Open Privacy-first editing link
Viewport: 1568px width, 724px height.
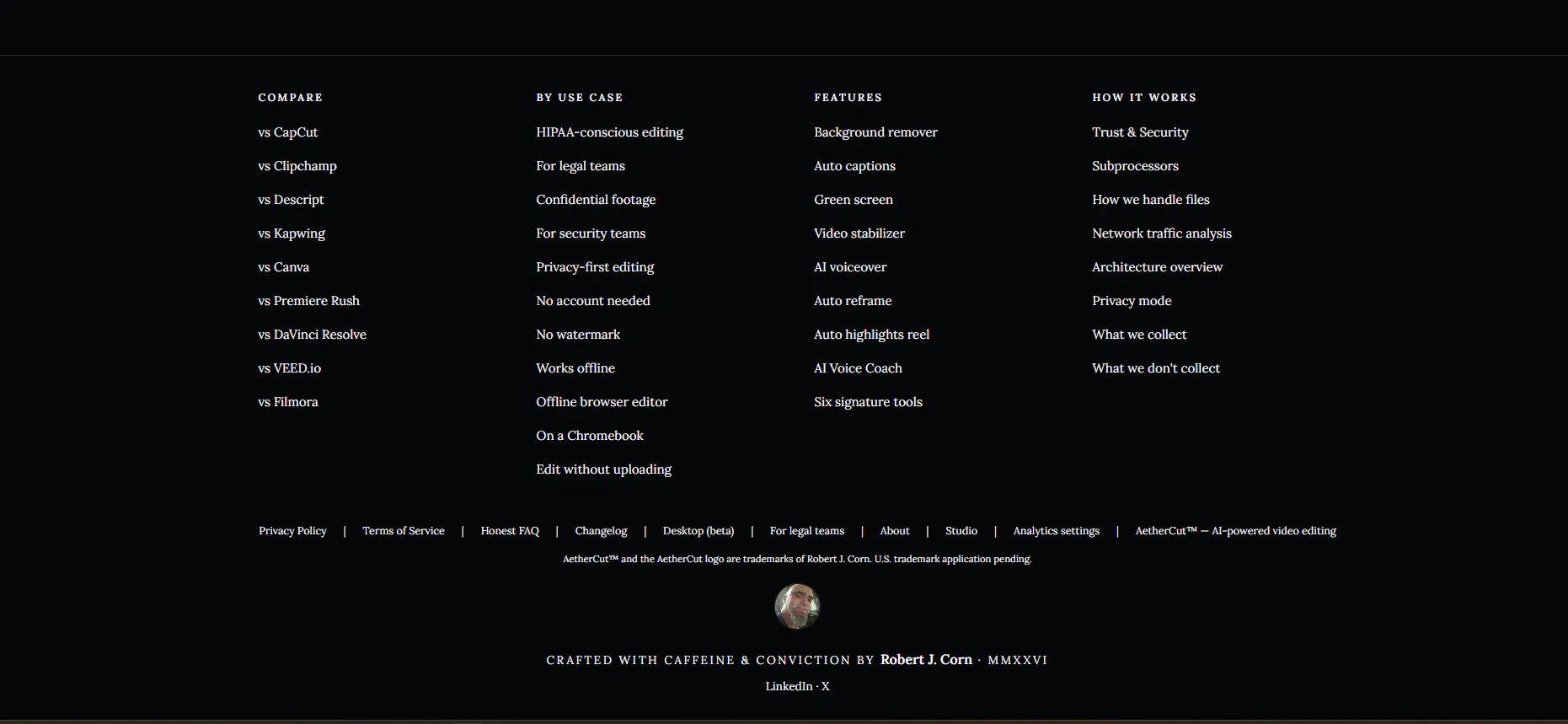point(595,267)
